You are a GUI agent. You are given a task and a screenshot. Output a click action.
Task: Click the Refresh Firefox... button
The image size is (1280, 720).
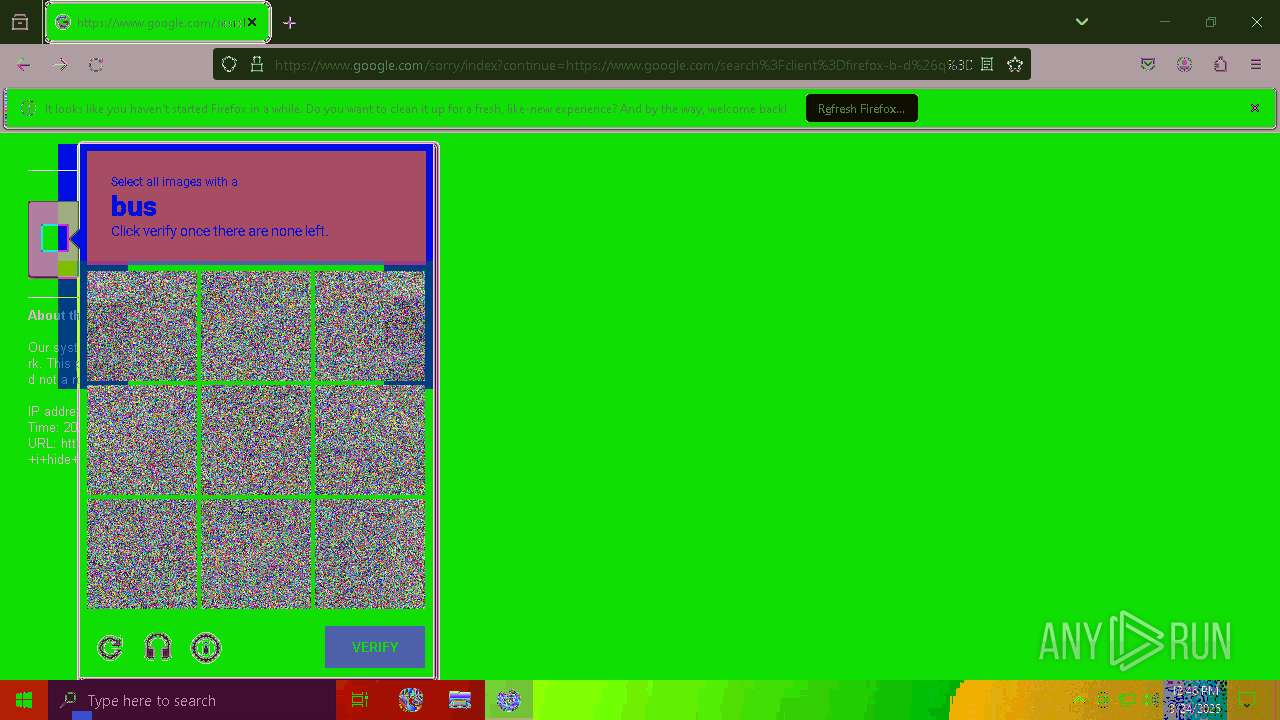click(x=861, y=108)
